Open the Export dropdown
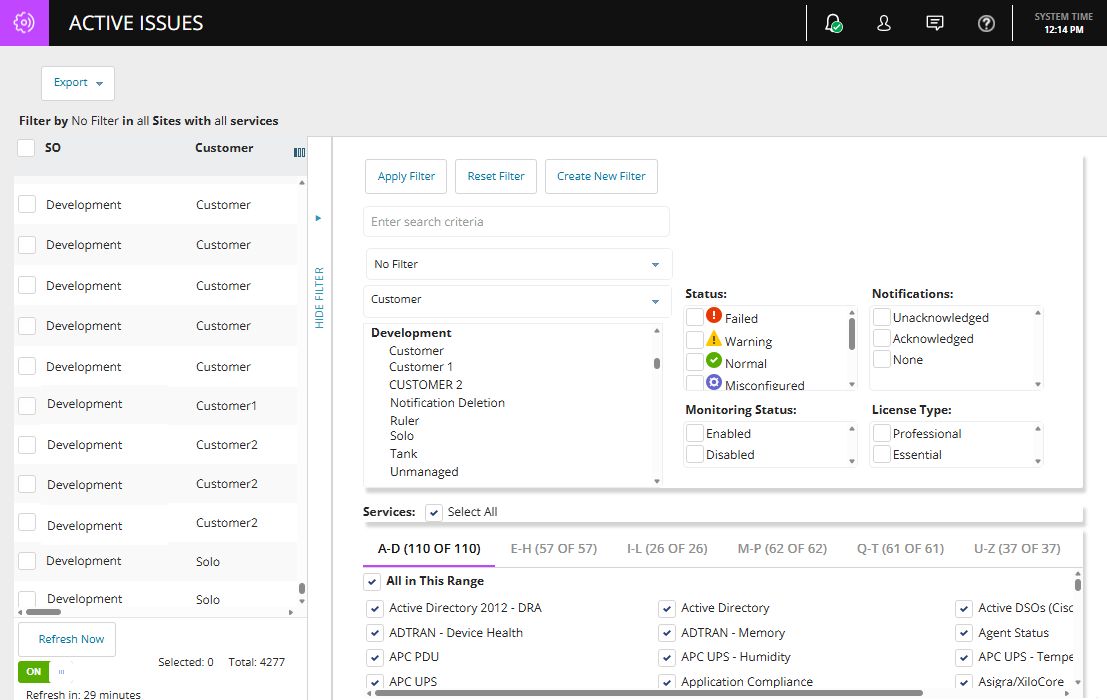Screen dimensions: 1107x700 [78, 83]
